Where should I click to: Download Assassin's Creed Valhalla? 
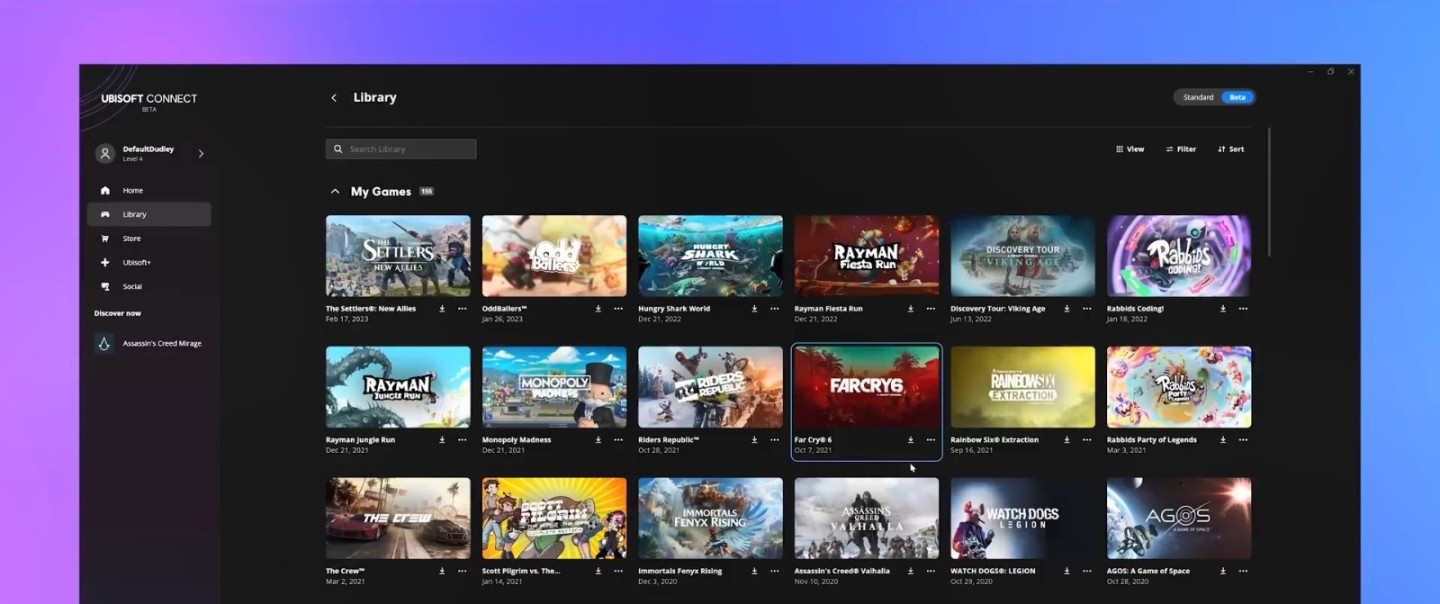pos(910,571)
